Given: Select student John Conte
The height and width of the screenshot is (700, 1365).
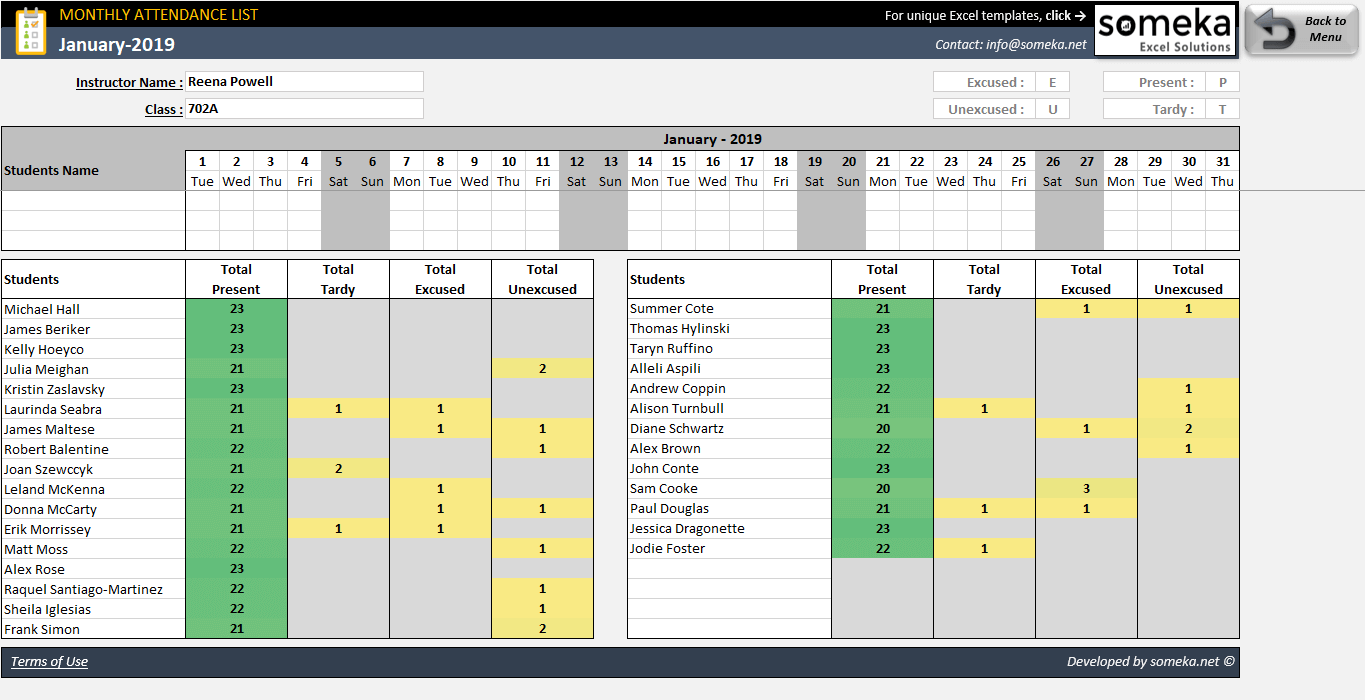Looking at the screenshot, I should (x=729, y=468).
